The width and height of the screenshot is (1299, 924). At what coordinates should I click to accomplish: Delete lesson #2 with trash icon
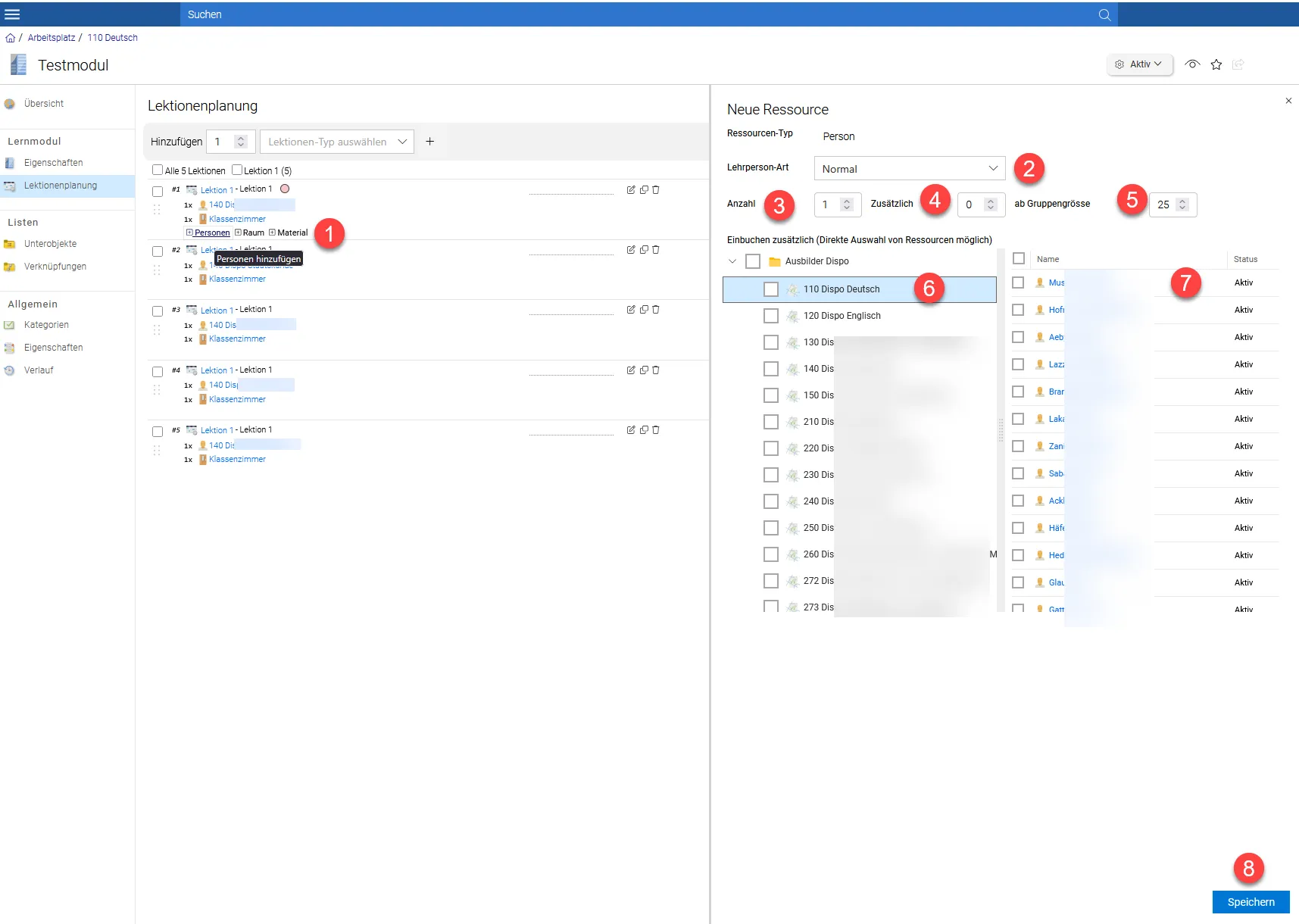tap(656, 250)
